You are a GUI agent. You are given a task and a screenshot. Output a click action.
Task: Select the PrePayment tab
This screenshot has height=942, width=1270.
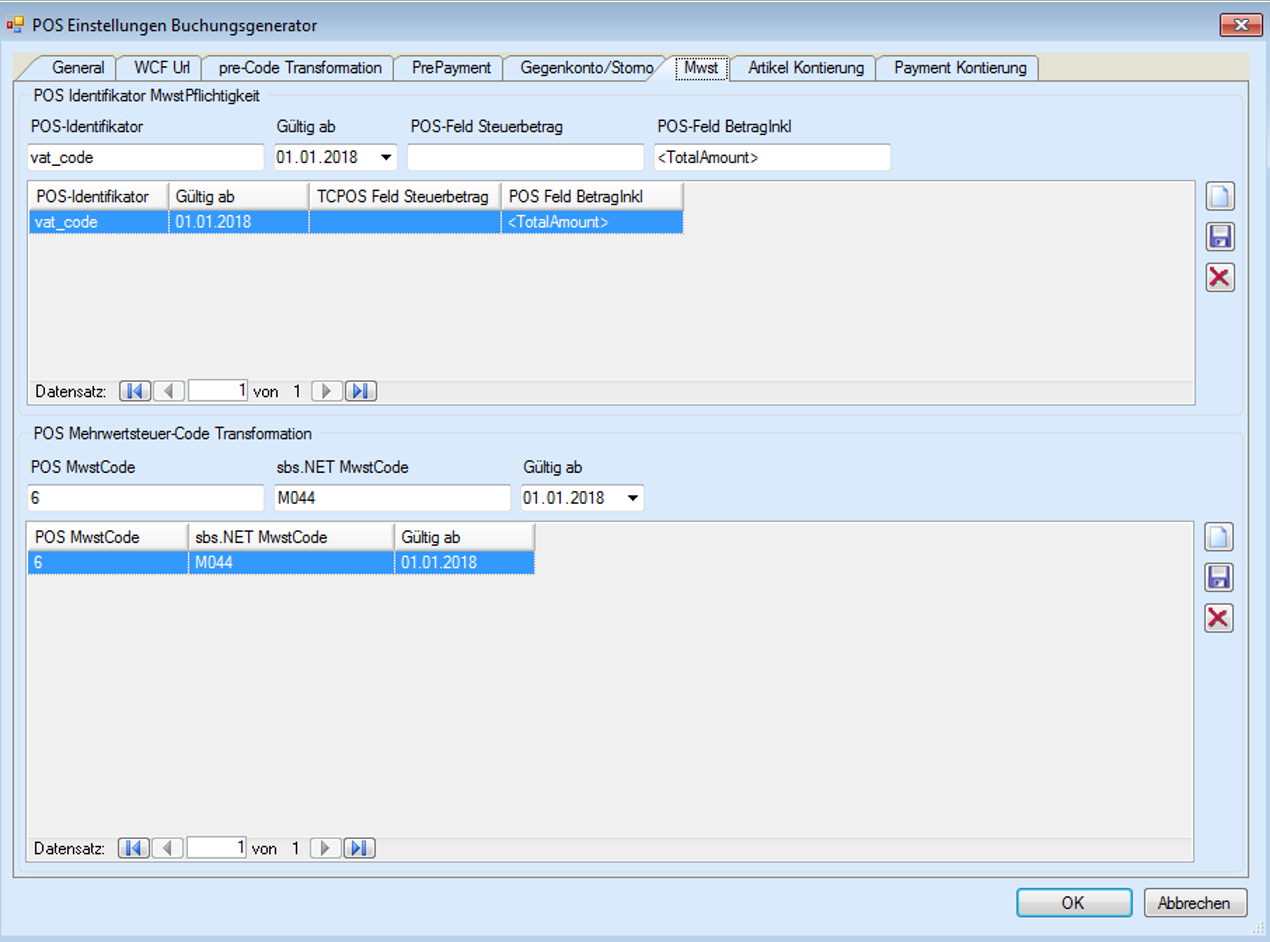(451, 68)
